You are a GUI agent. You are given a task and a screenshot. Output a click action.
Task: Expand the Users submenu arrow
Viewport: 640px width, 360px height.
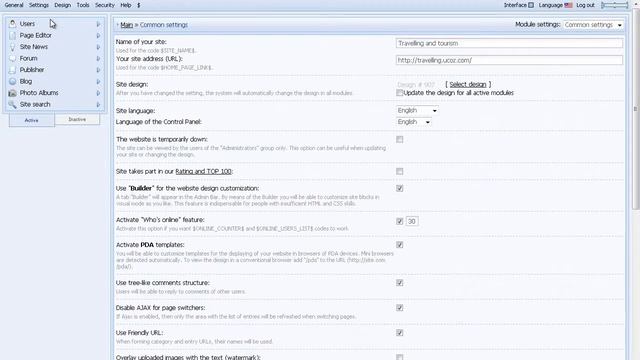(98, 24)
